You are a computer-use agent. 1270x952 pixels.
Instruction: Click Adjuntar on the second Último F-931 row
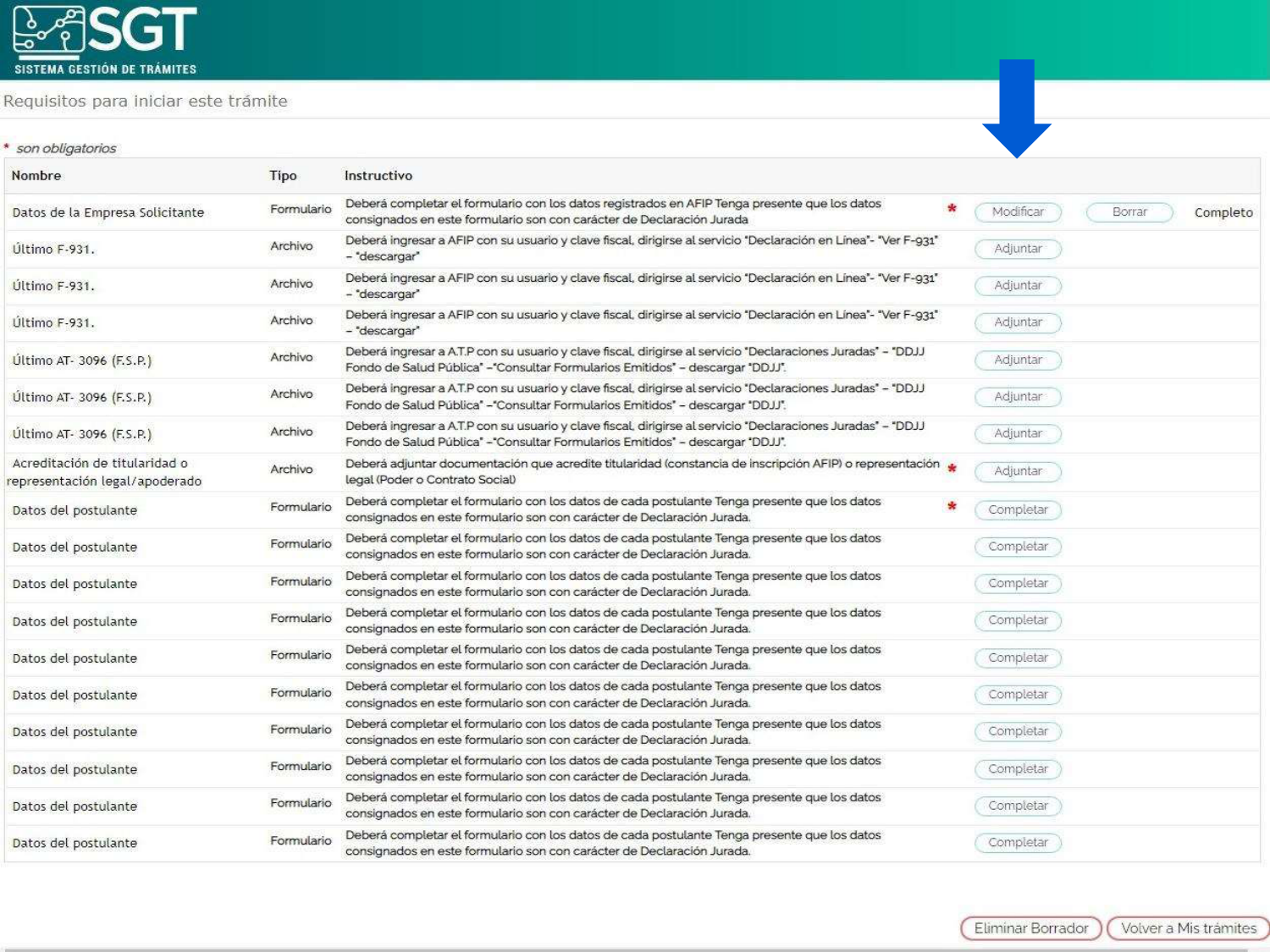[x=1018, y=285]
